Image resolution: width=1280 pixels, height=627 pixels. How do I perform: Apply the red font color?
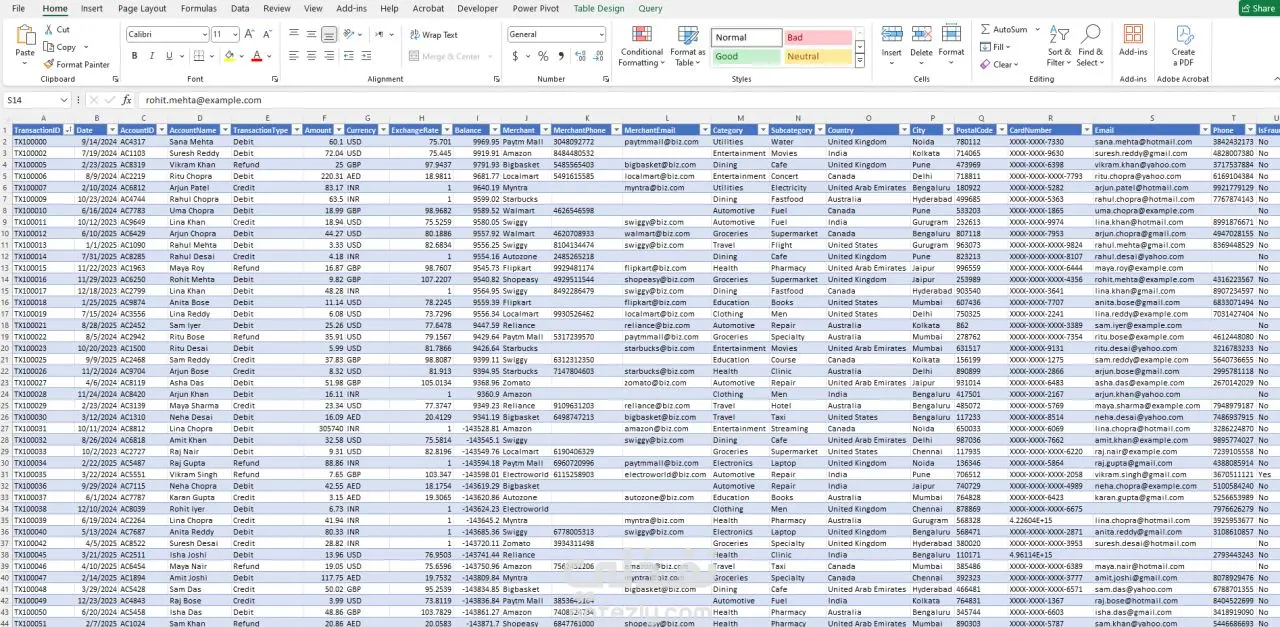tap(256, 56)
